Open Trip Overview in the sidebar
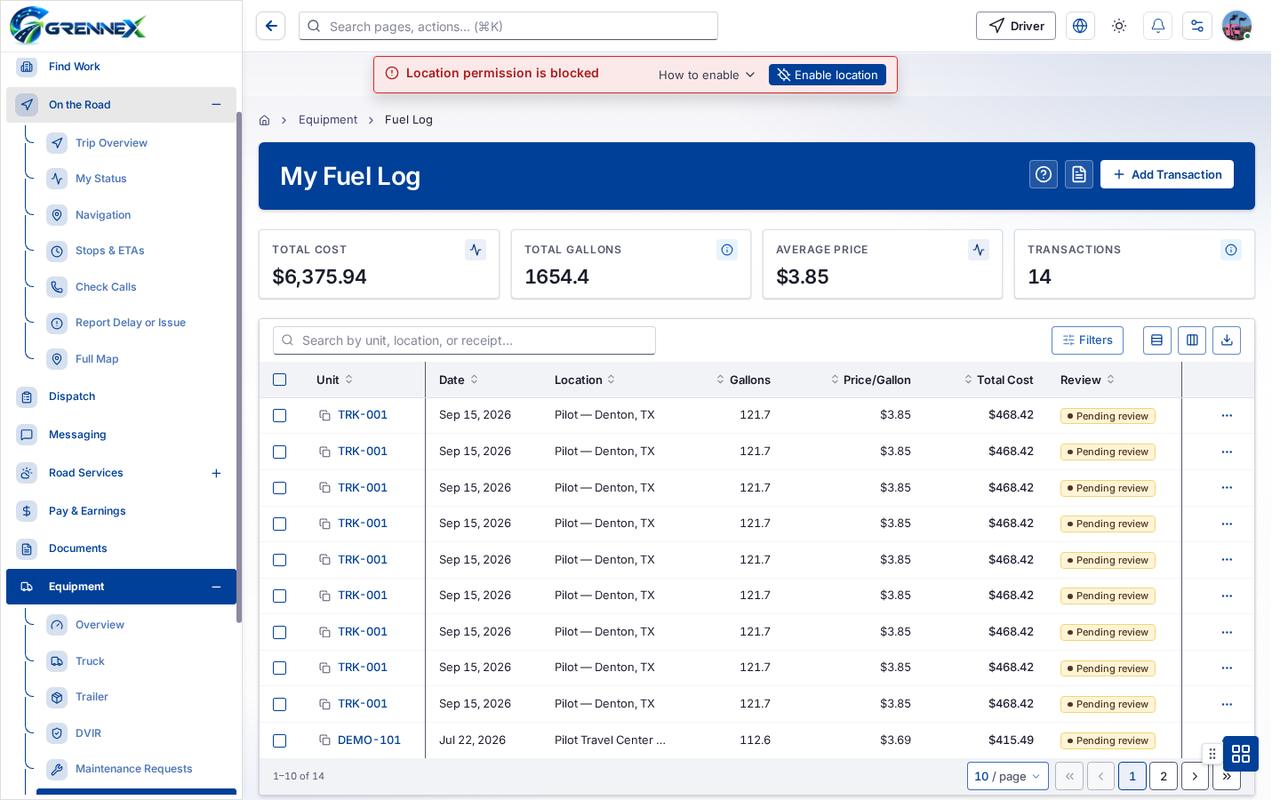 (111, 143)
